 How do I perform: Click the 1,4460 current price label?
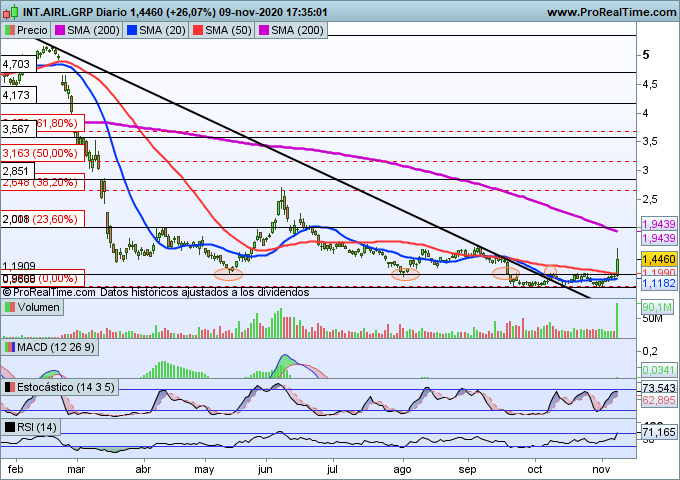657,258
